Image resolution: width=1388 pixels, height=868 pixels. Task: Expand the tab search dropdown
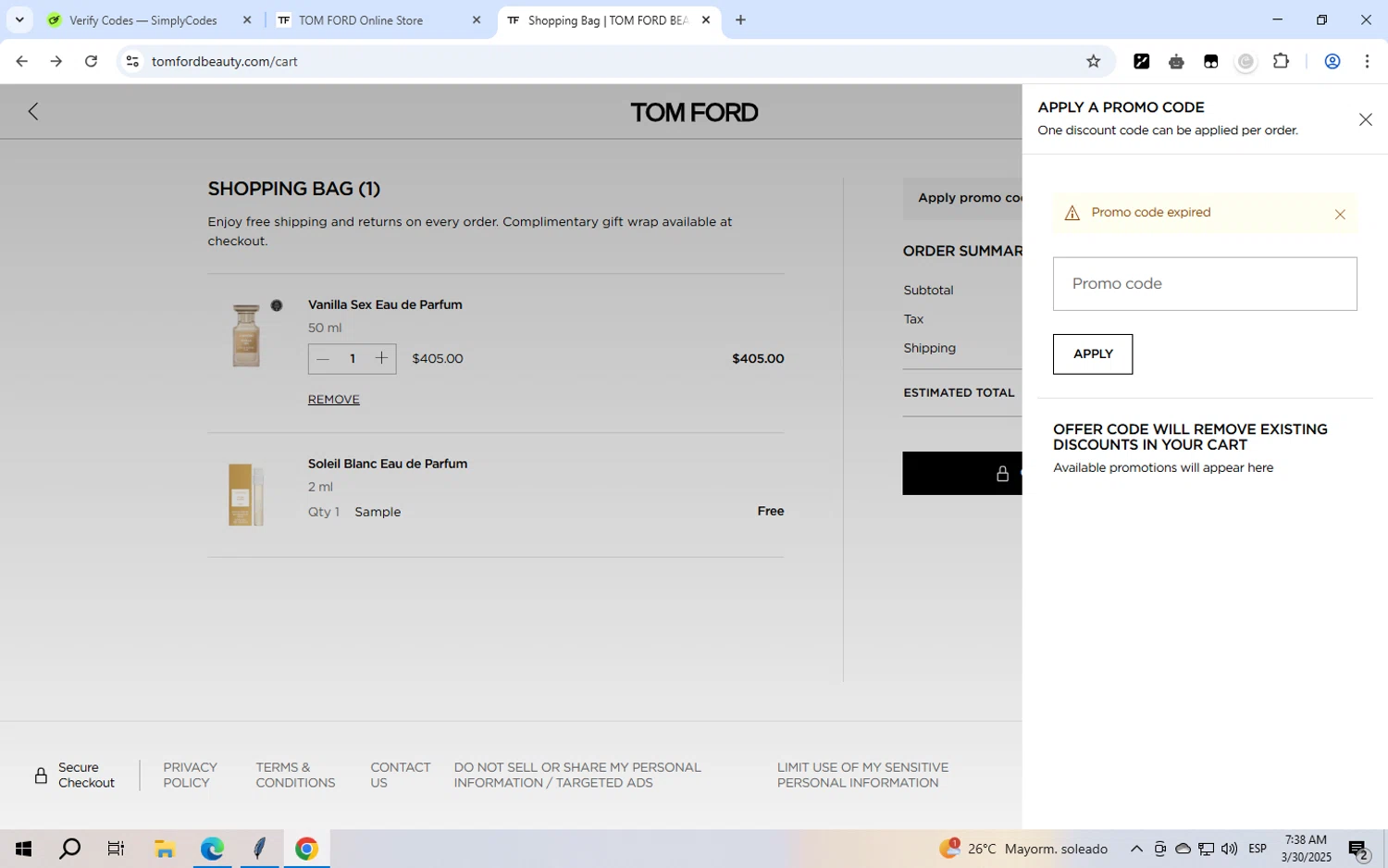pos(19,20)
